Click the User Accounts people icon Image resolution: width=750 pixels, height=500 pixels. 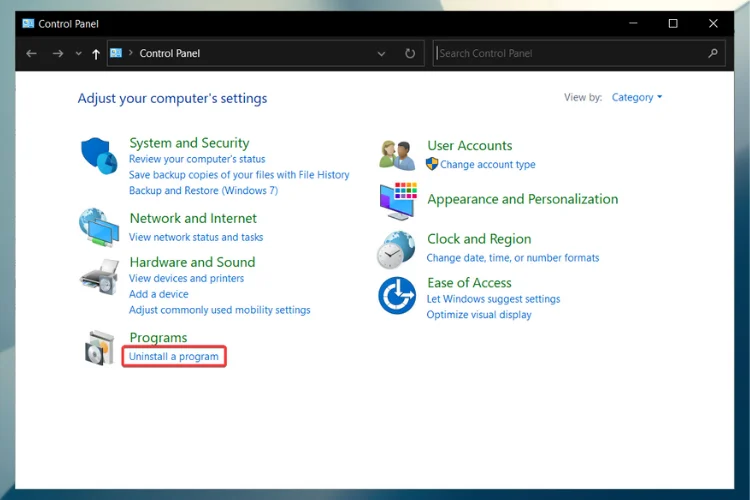point(397,155)
